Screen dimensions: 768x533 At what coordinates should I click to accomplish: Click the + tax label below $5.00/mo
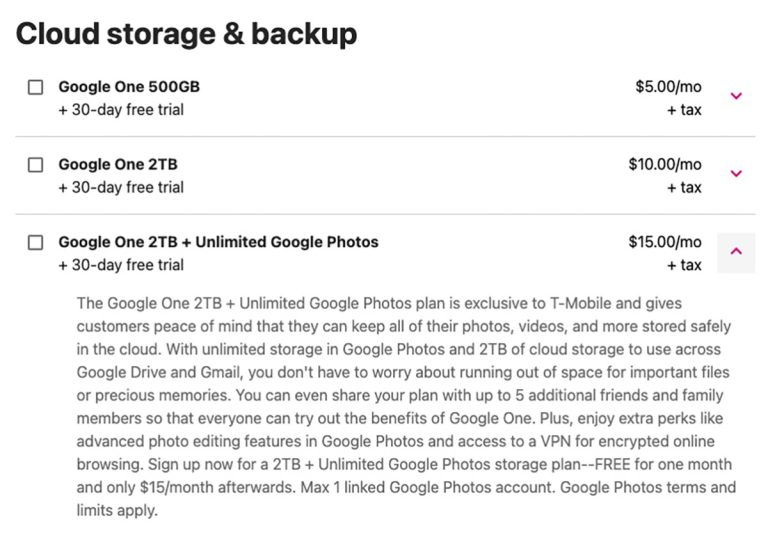[684, 110]
